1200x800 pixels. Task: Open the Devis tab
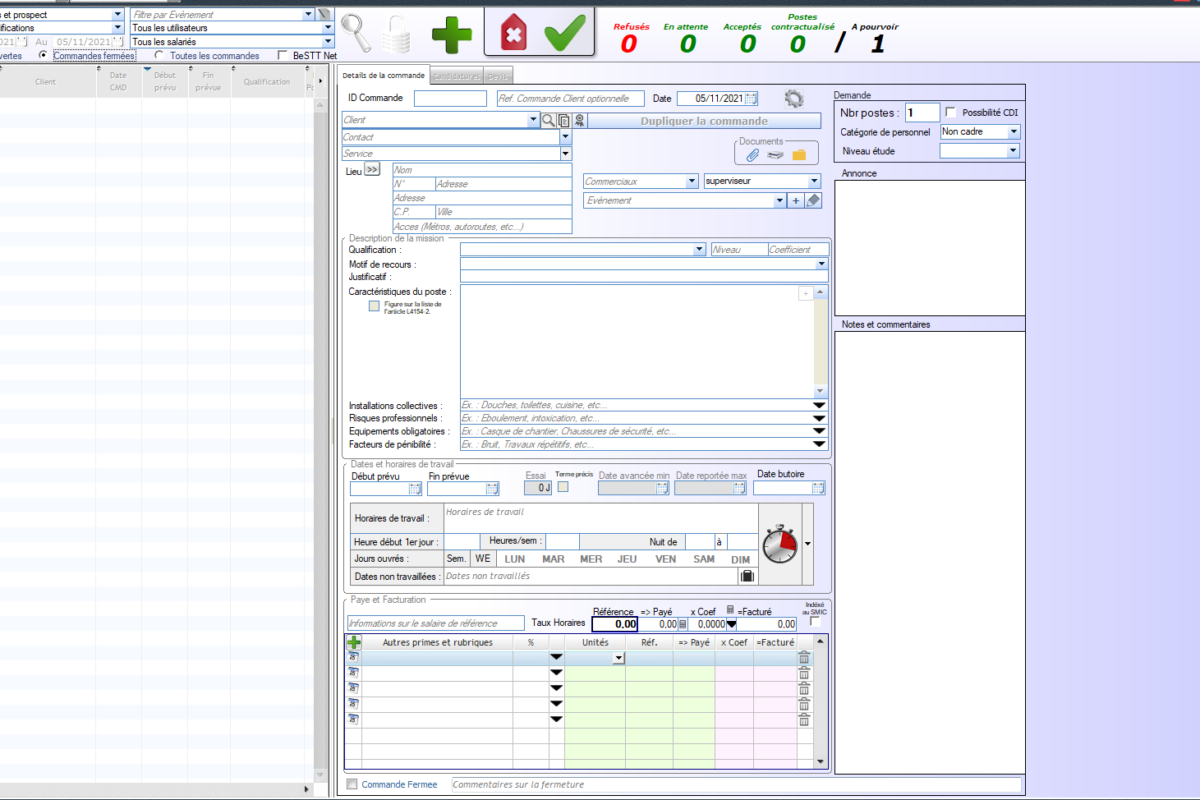point(497,76)
